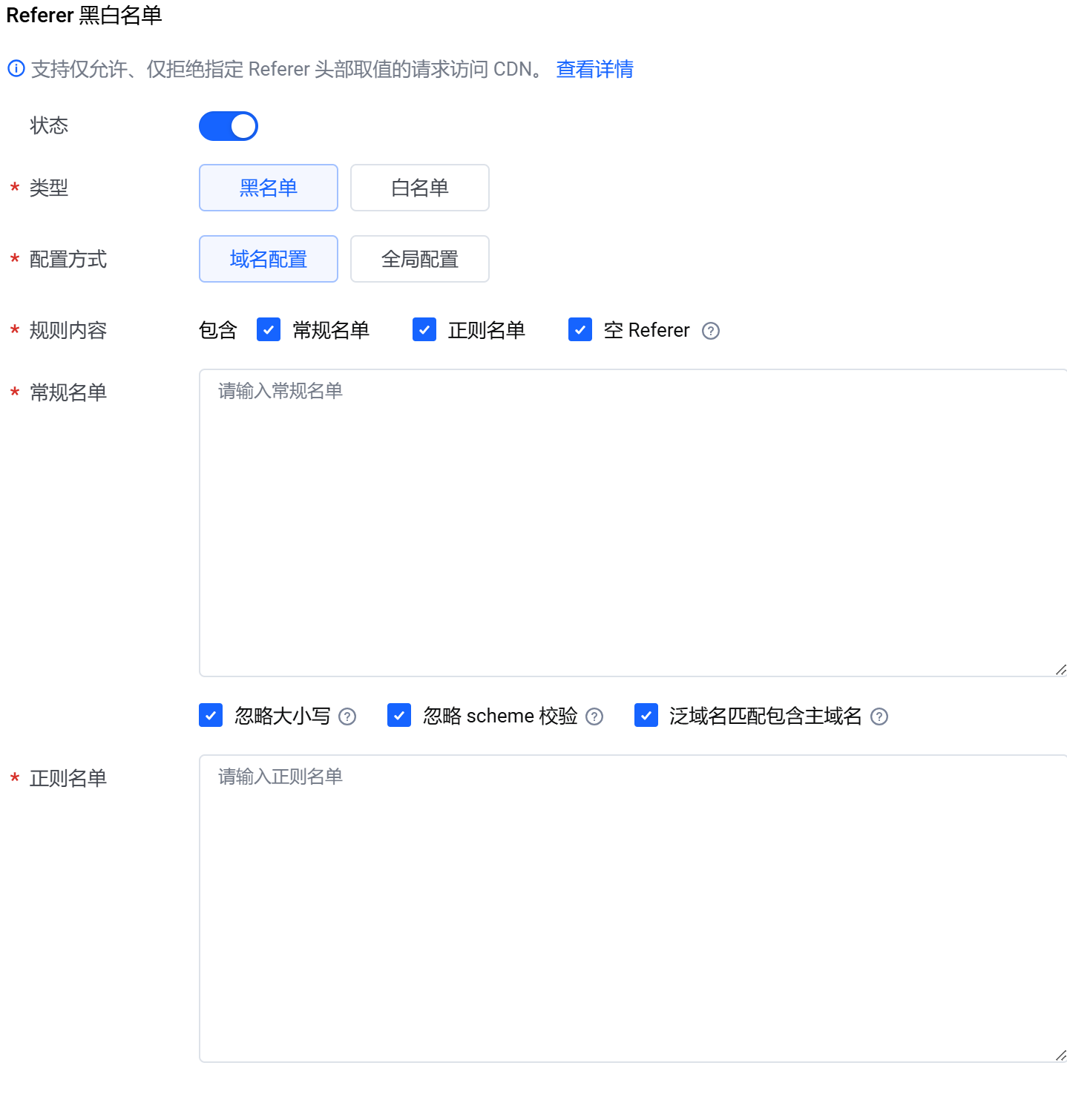Uncheck the 常规名单 checkbox
This screenshot has height=1120, width=1067.
[269, 329]
